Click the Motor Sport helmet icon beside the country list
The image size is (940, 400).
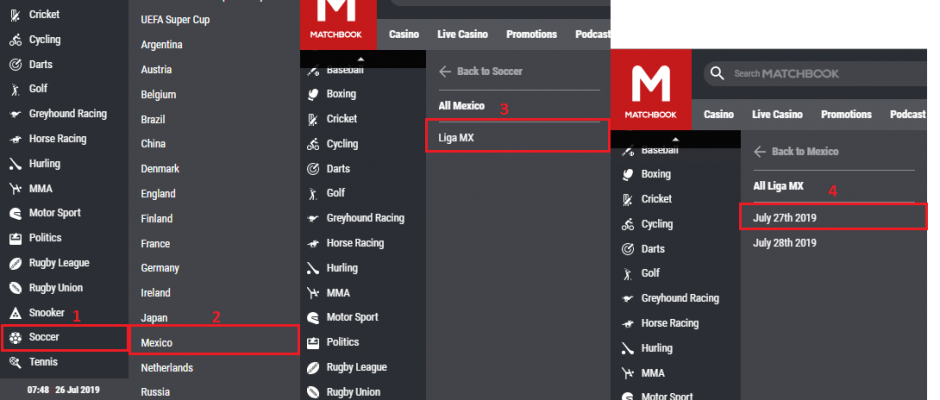tap(16, 213)
